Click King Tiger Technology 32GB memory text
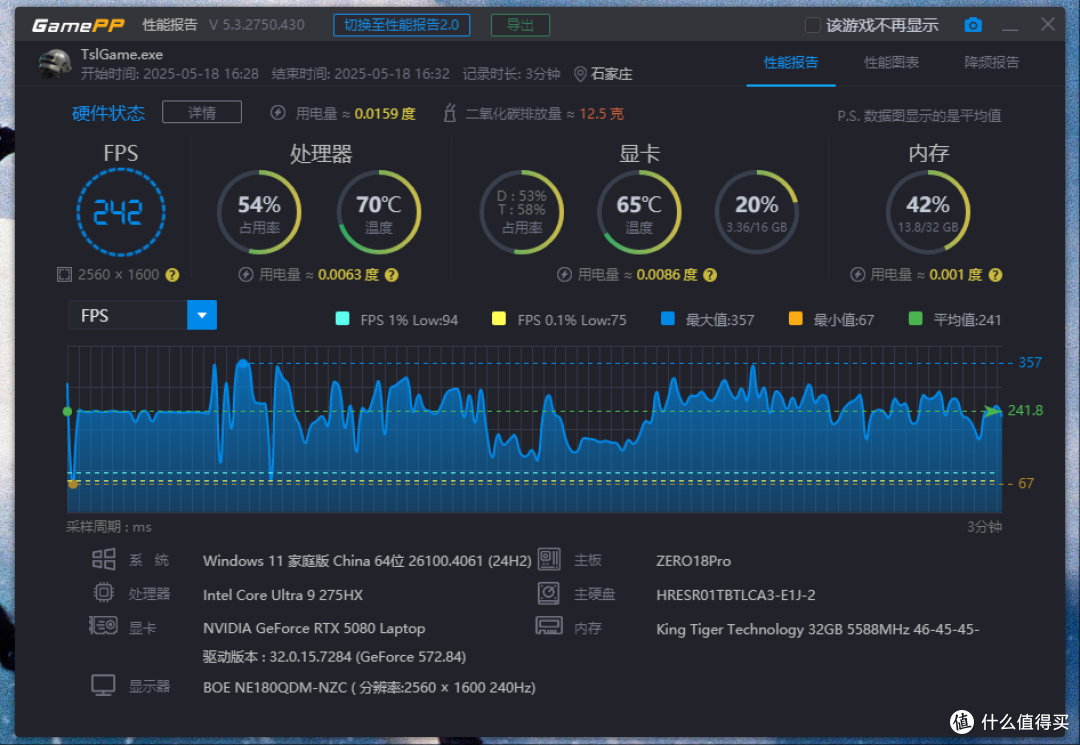The width and height of the screenshot is (1080, 745). pos(817,629)
